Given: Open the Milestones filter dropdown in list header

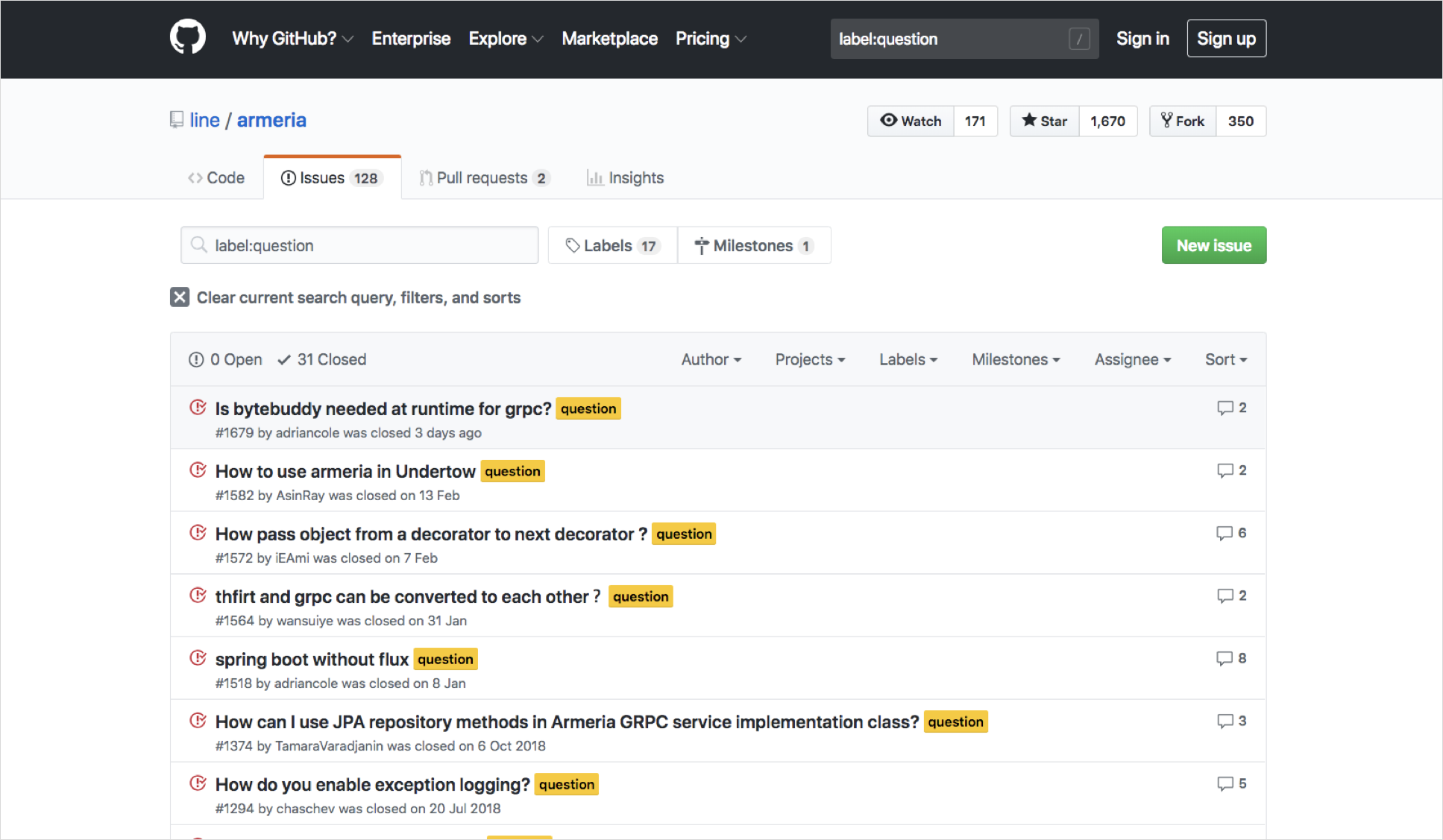Looking at the screenshot, I should (1016, 359).
